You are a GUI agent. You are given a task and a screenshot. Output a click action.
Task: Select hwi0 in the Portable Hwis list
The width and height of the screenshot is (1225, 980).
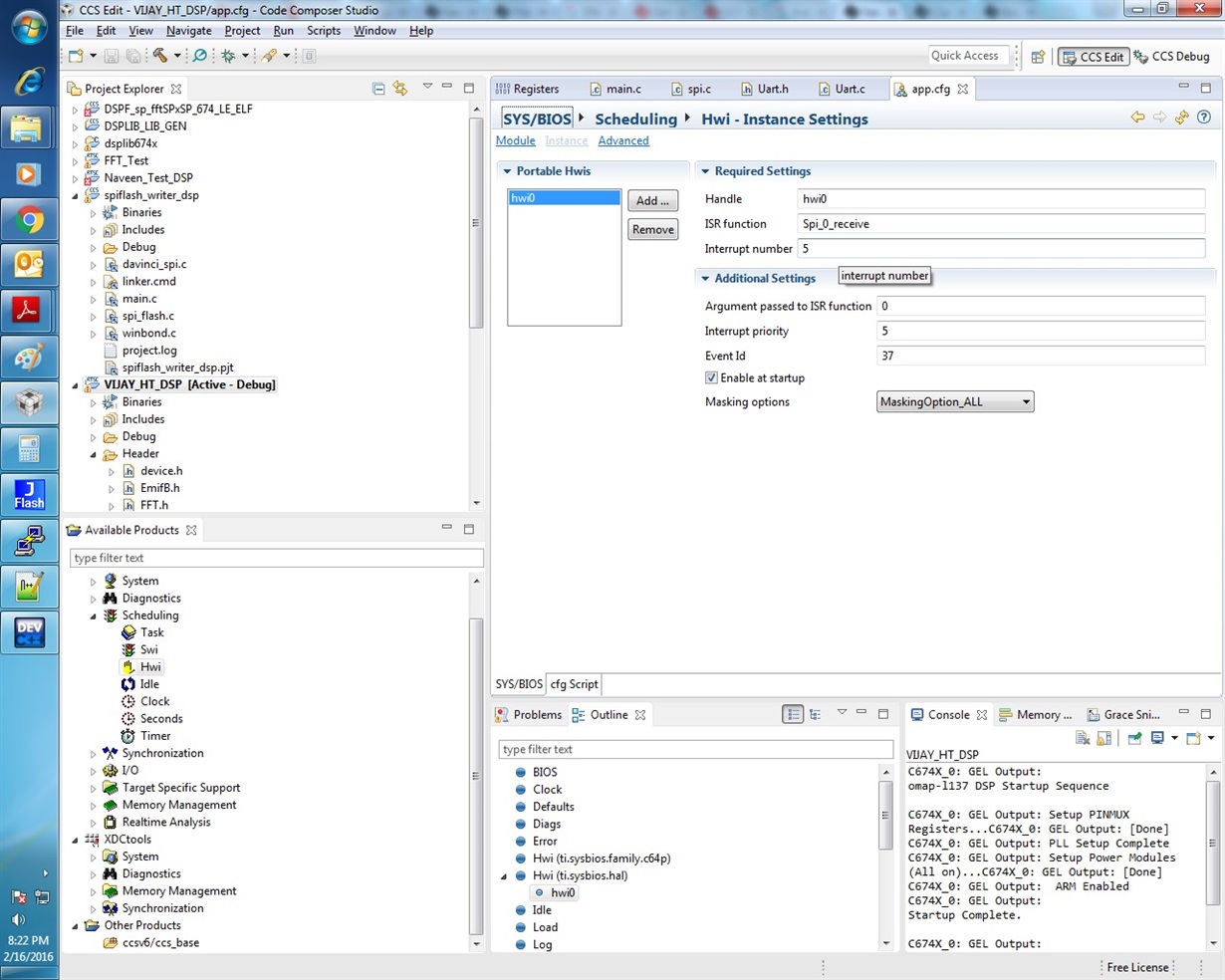coord(565,198)
